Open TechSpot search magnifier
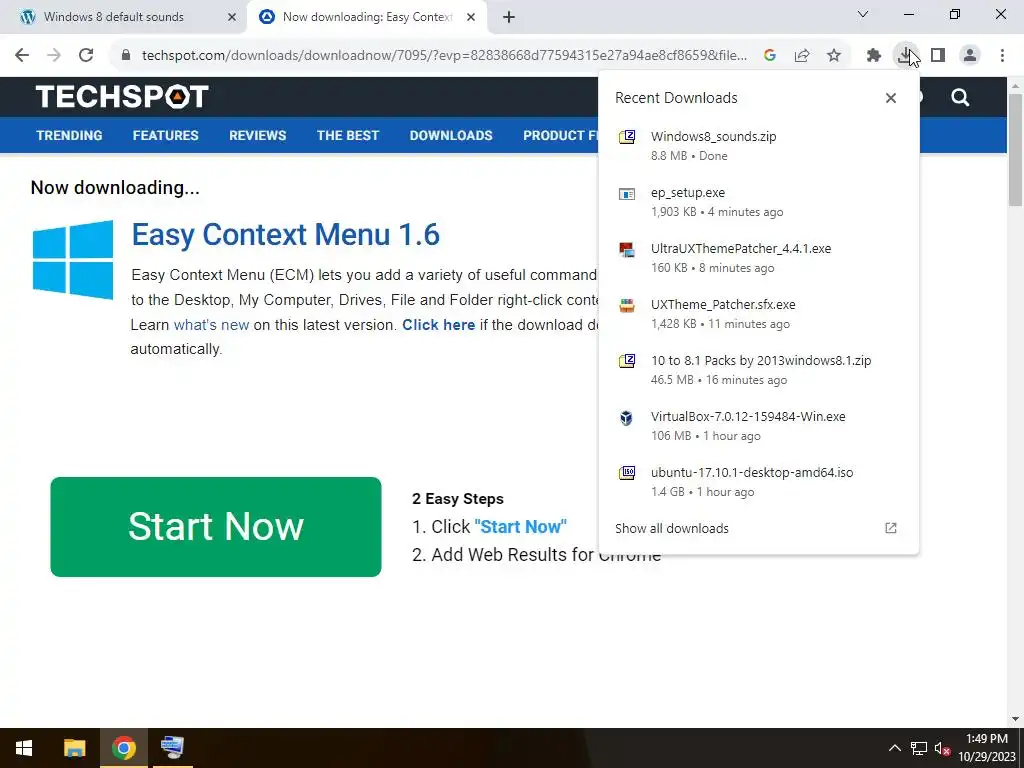The image size is (1024, 768). click(960, 97)
